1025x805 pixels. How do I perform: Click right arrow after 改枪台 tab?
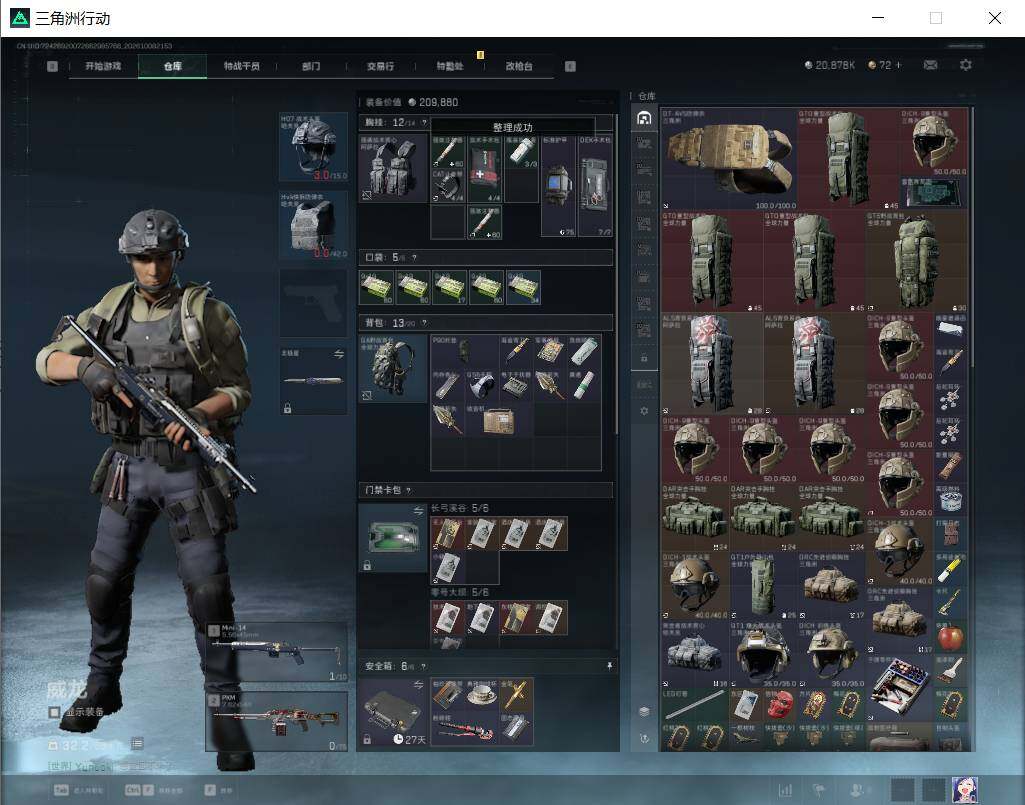tap(570, 66)
